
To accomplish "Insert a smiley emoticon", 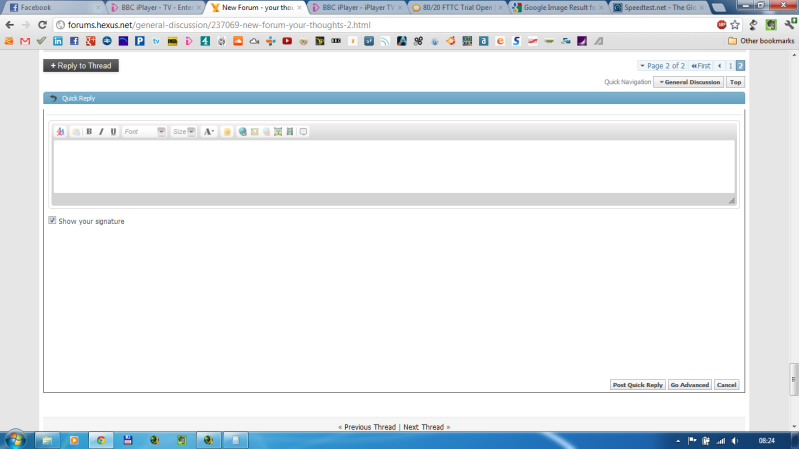I will (x=227, y=132).
